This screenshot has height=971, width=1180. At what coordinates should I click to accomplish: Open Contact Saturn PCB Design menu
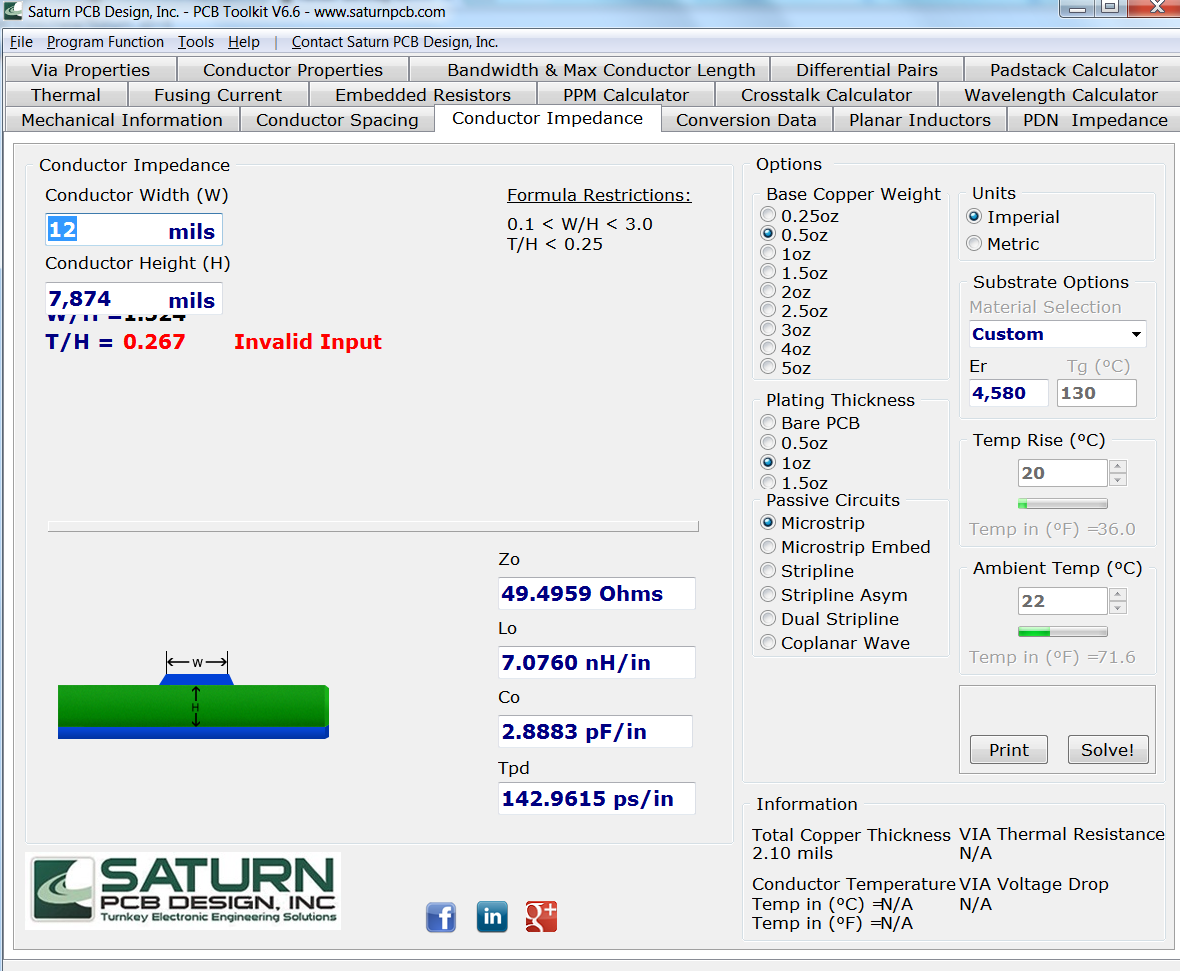pos(395,42)
